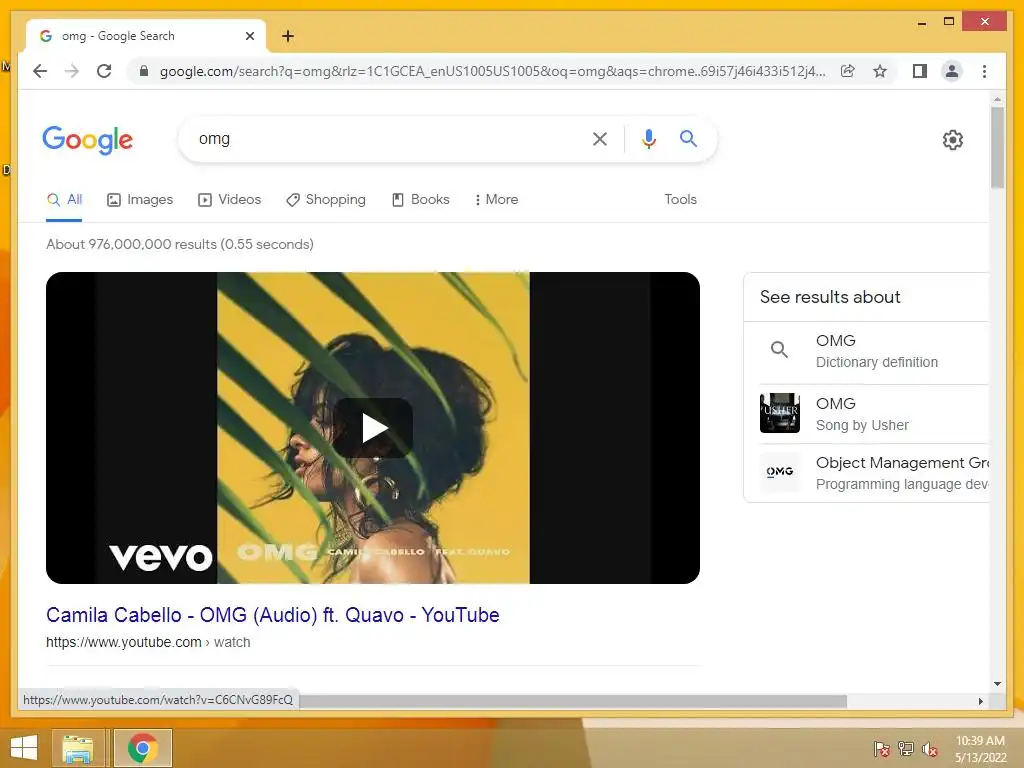The image size is (1024, 768).
Task: Go back to the previous page
Action: [x=40, y=71]
